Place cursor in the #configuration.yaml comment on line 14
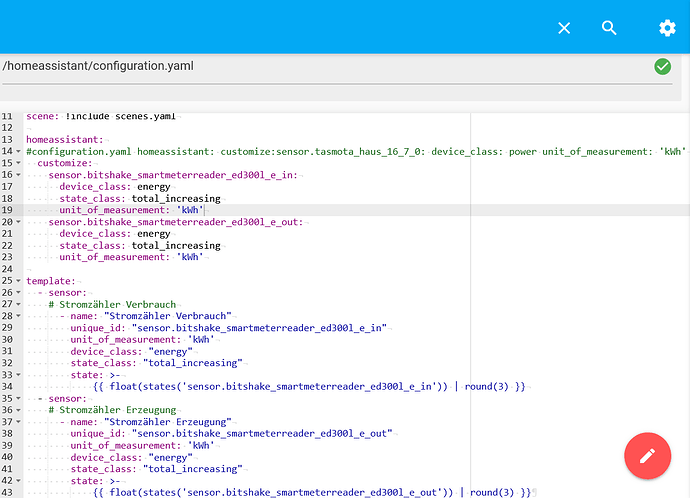Viewport: 690px width, 498px height. click(x=356, y=151)
